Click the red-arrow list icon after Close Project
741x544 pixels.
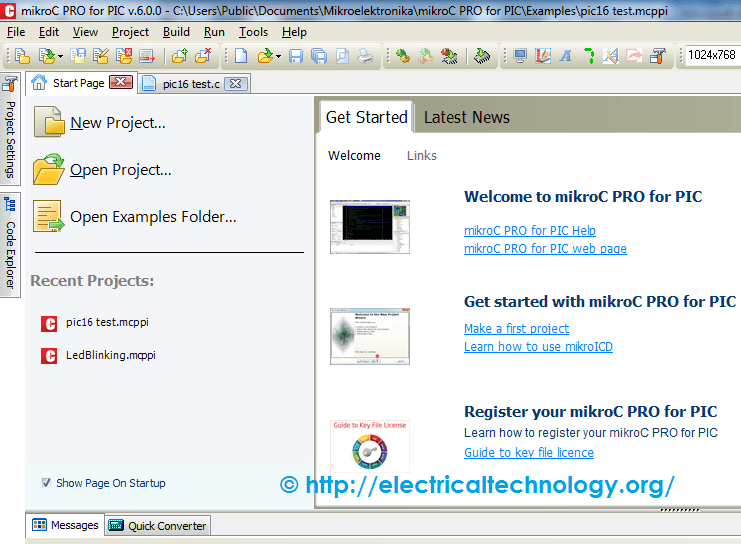147,56
